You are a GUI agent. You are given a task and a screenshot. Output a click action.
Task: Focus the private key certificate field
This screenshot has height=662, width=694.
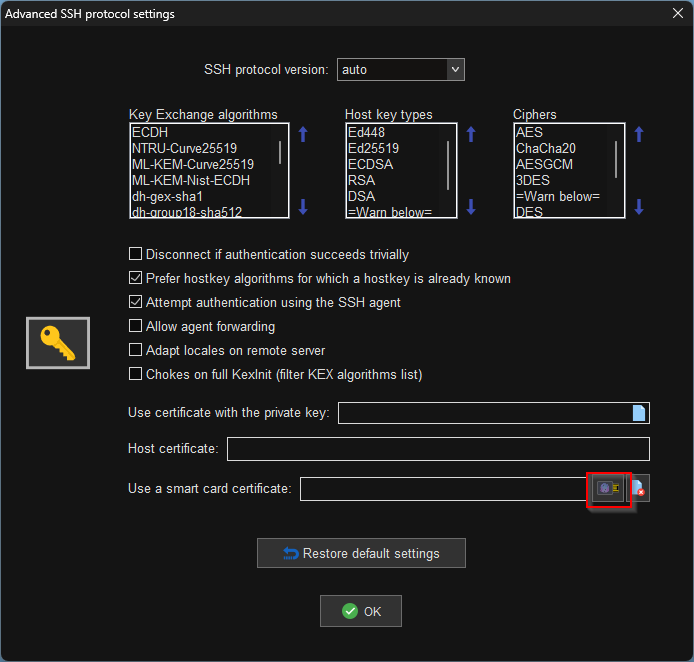click(x=485, y=413)
